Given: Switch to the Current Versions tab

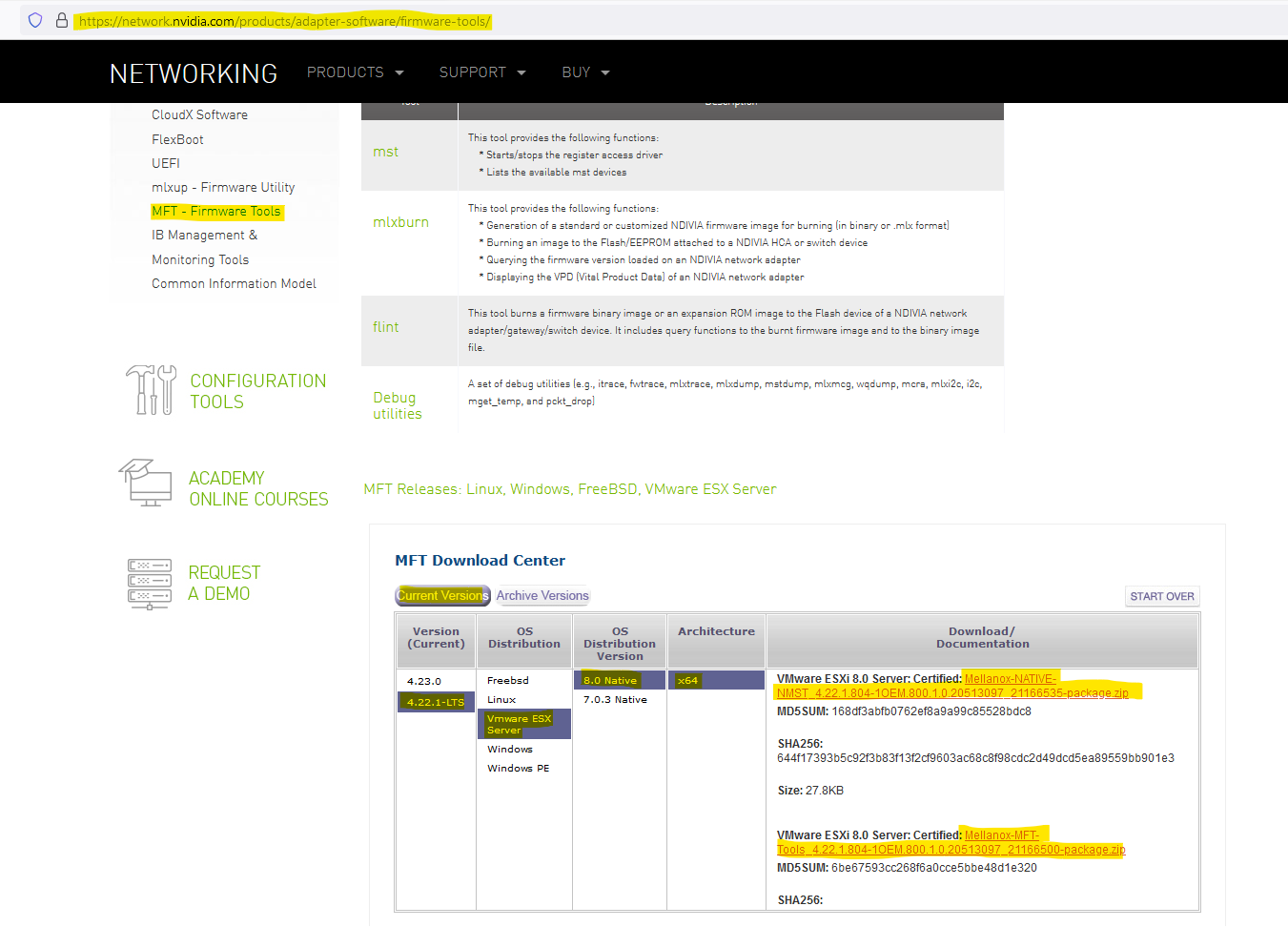Looking at the screenshot, I should click(x=442, y=595).
